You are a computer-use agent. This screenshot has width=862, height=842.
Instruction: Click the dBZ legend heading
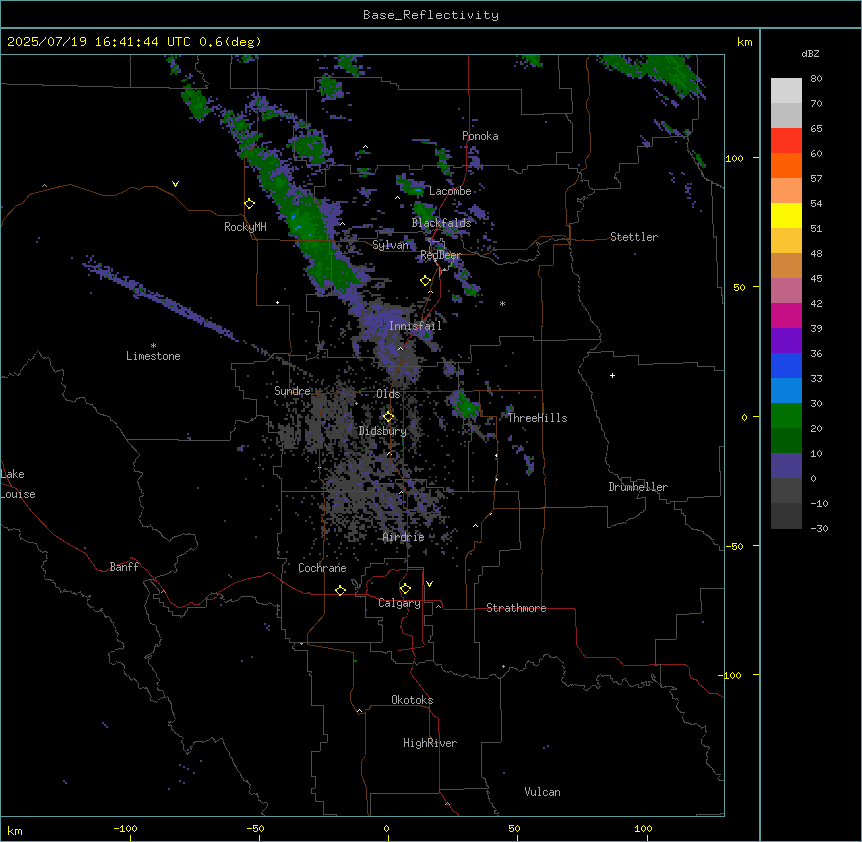pos(810,53)
